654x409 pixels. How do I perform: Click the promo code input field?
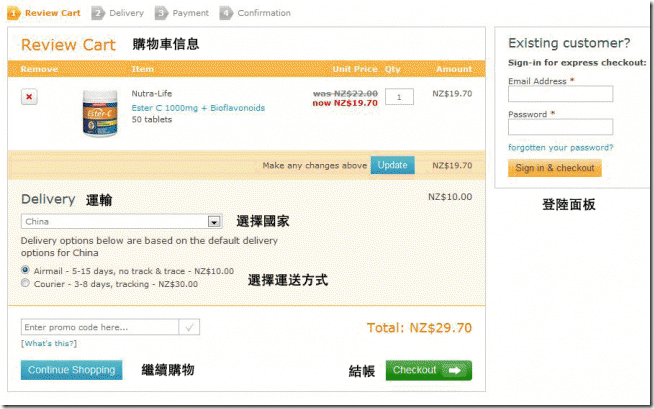(x=100, y=327)
